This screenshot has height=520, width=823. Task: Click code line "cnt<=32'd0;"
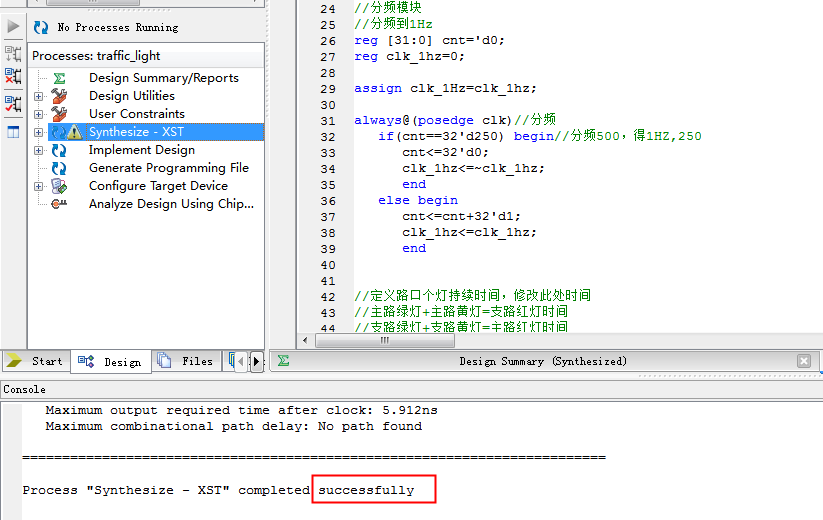(x=446, y=152)
